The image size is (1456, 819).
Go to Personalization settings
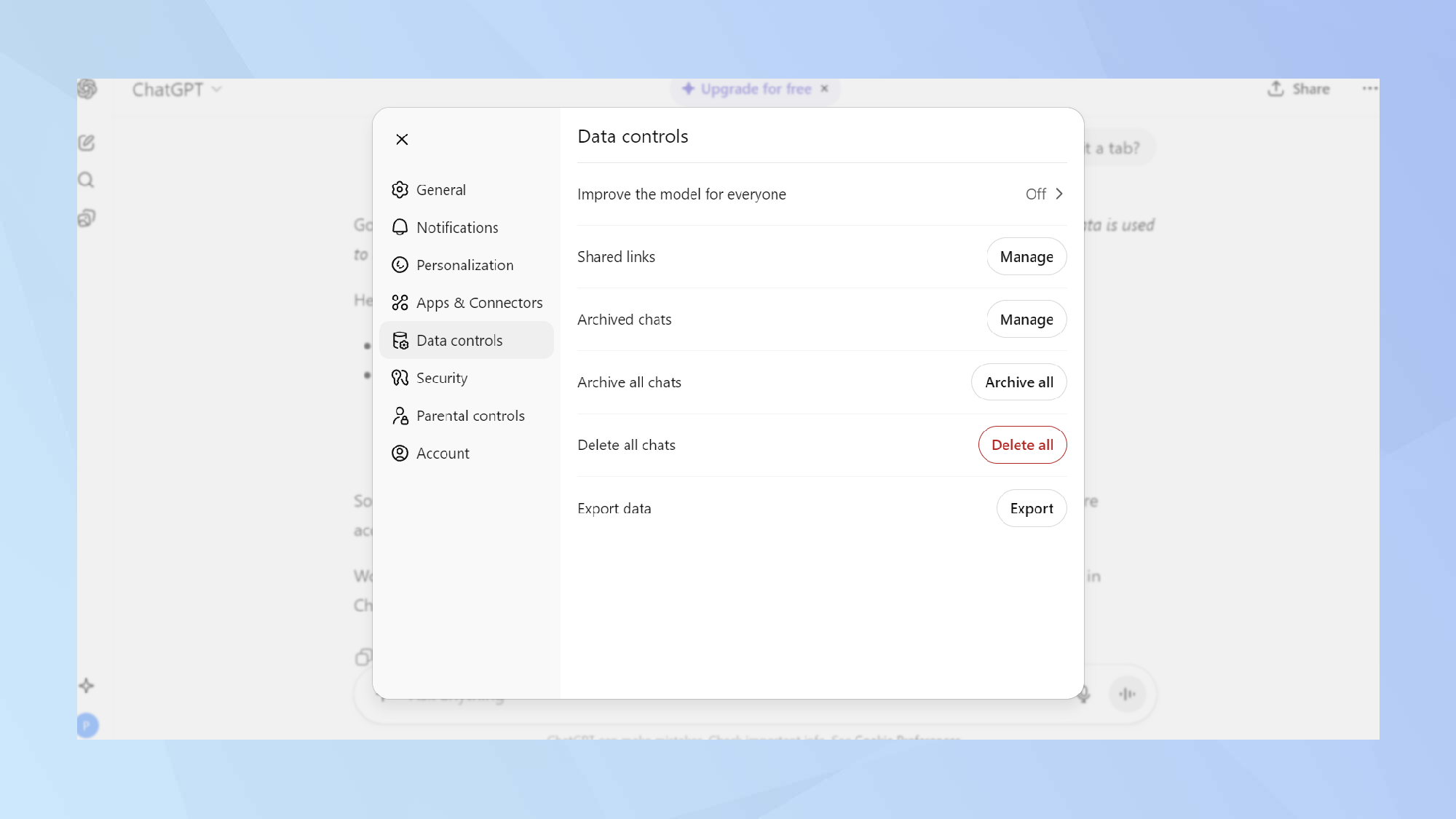[x=464, y=265]
